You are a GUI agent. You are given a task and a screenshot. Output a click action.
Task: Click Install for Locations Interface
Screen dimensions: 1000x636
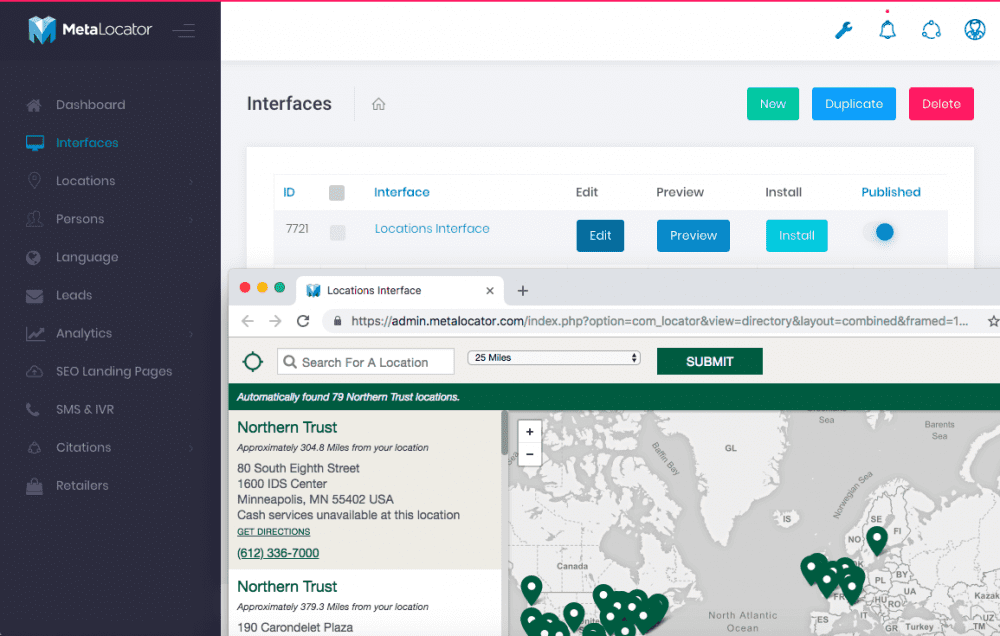pyautogui.click(x=797, y=235)
